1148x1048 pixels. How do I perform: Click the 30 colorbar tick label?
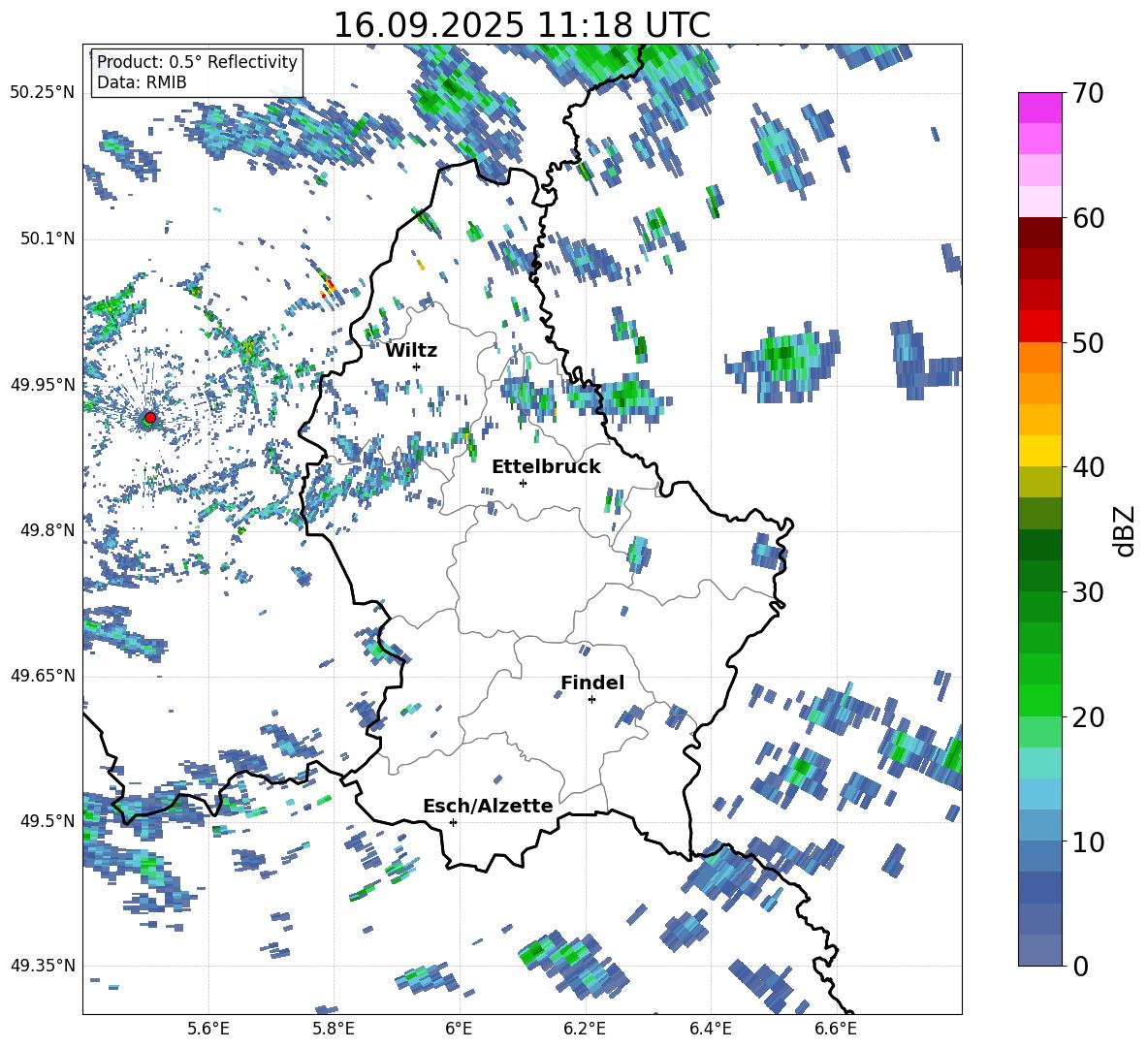(1088, 592)
